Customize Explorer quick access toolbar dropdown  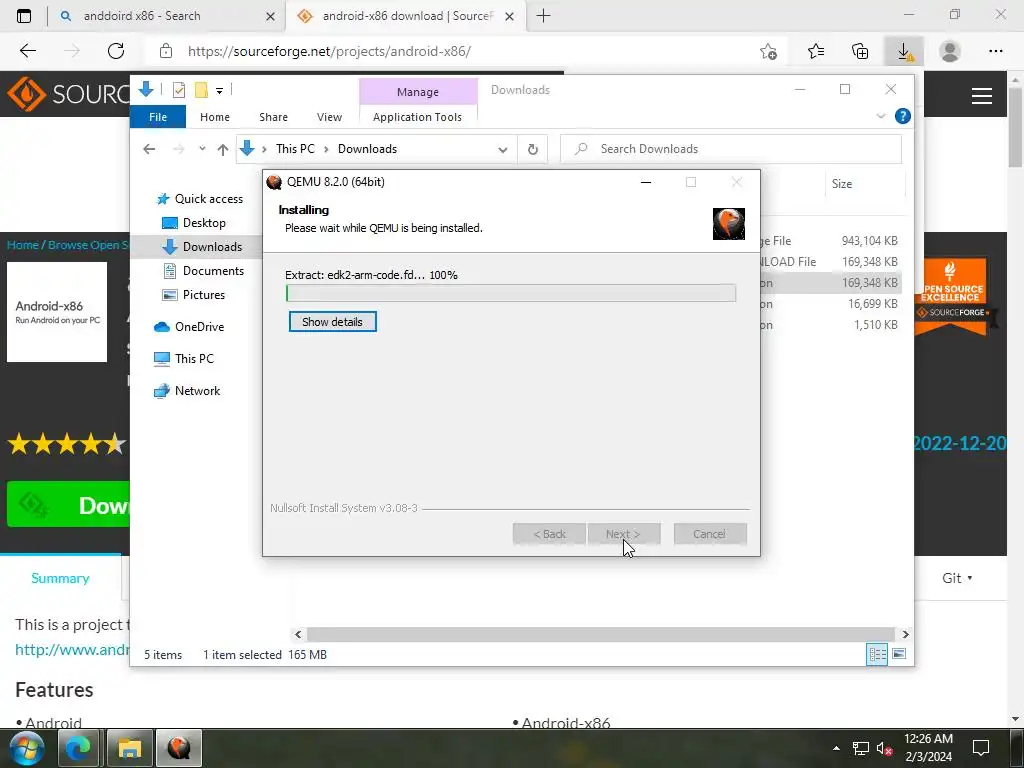click(x=219, y=91)
